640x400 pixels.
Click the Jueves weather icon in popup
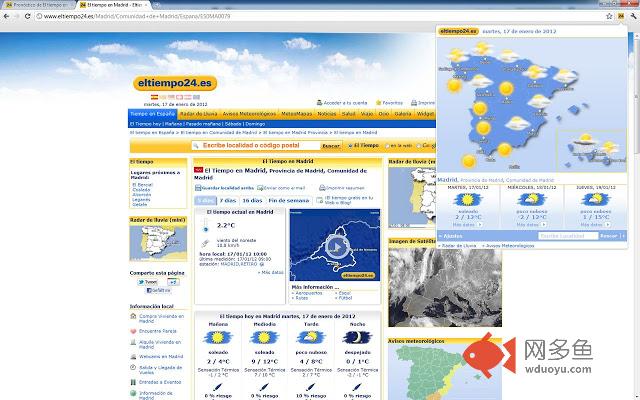596,200
